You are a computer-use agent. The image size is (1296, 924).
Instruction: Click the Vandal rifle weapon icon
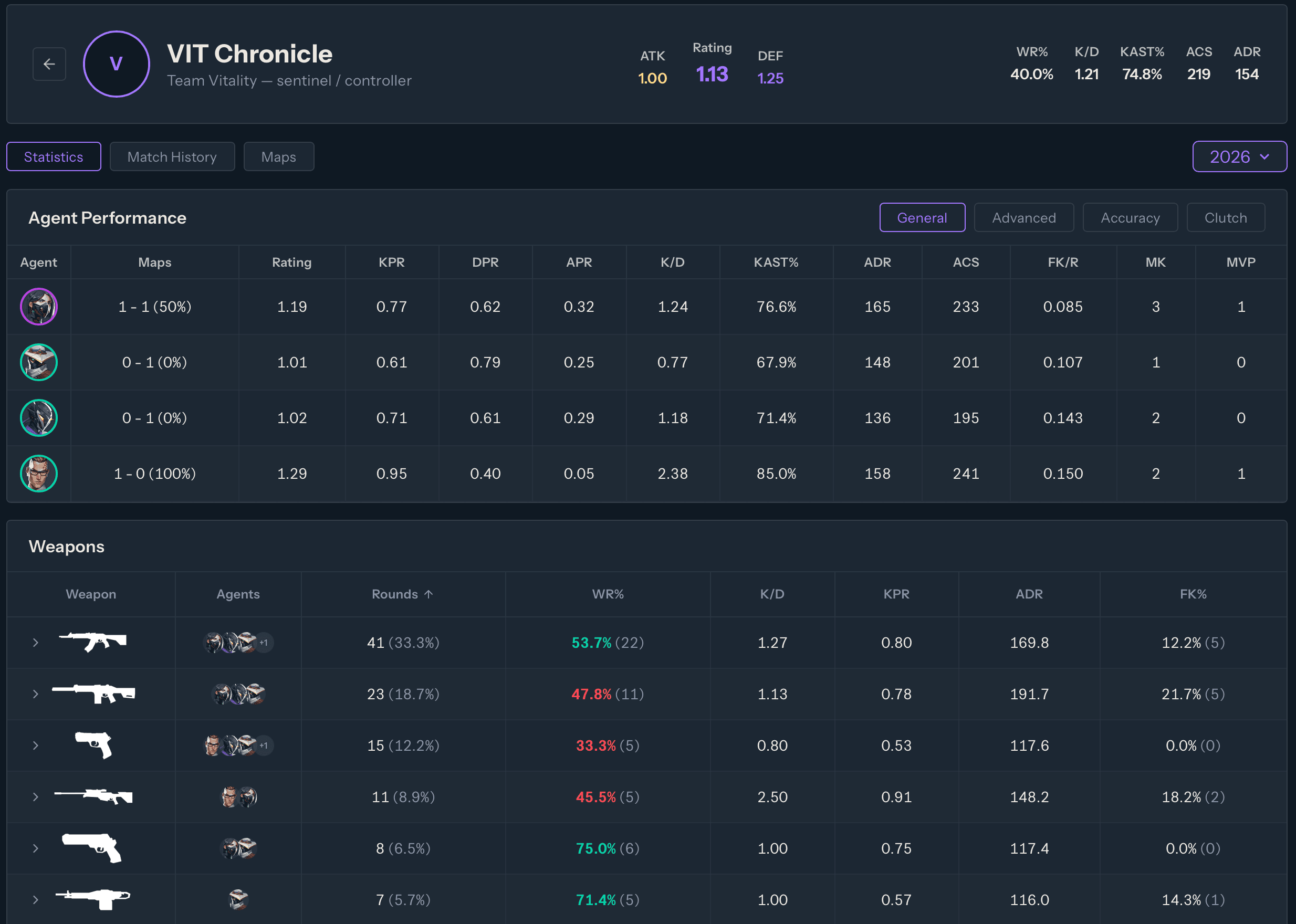pyautogui.click(x=93, y=643)
